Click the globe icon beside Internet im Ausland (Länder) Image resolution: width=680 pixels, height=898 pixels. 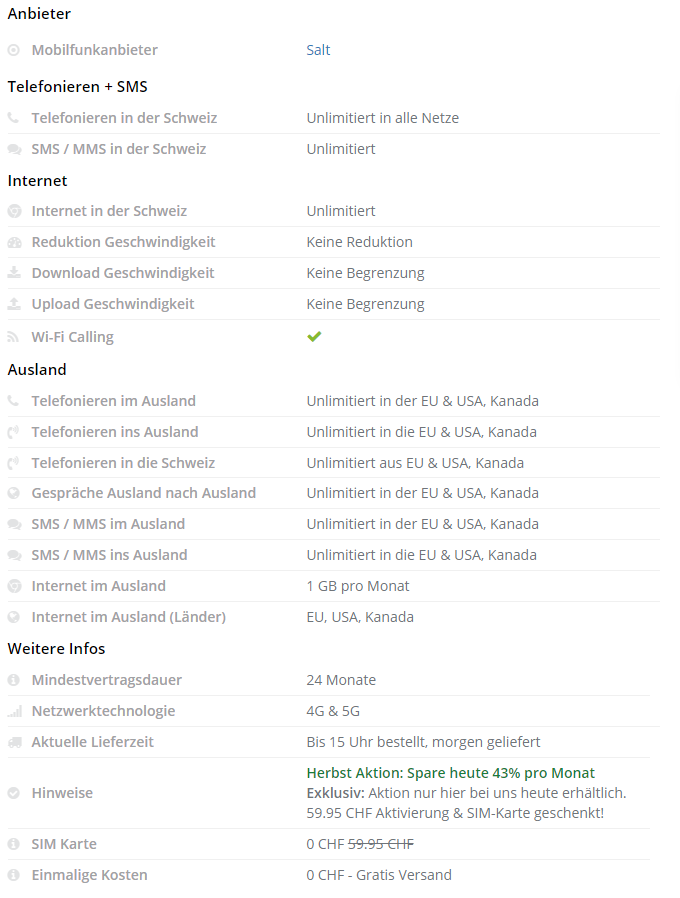[14, 617]
